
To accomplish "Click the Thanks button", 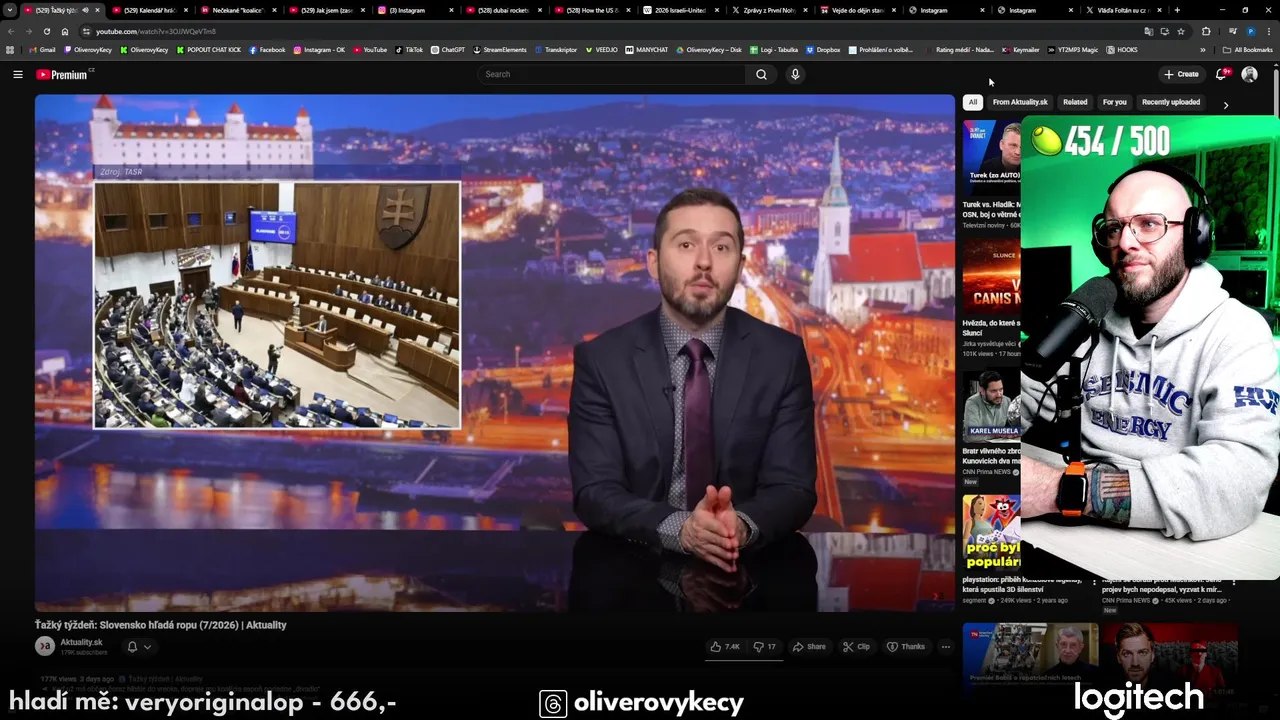I will (906, 647).
